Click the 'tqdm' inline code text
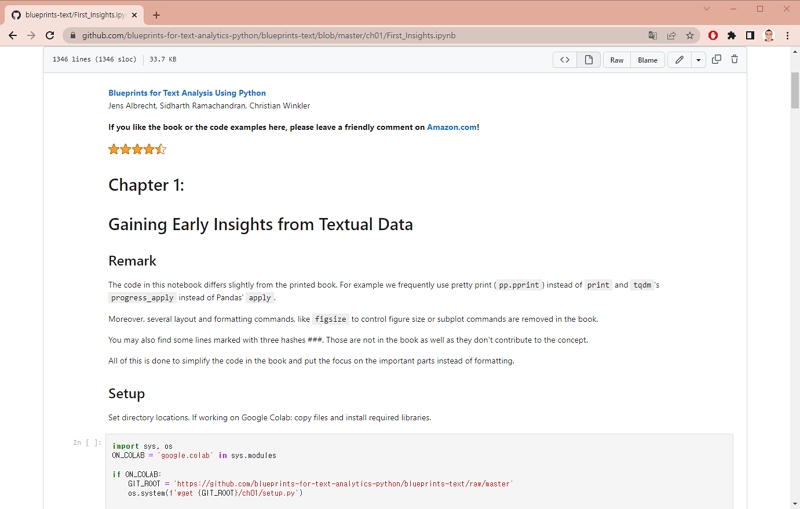Screen dimensions: 800x509 642,285
